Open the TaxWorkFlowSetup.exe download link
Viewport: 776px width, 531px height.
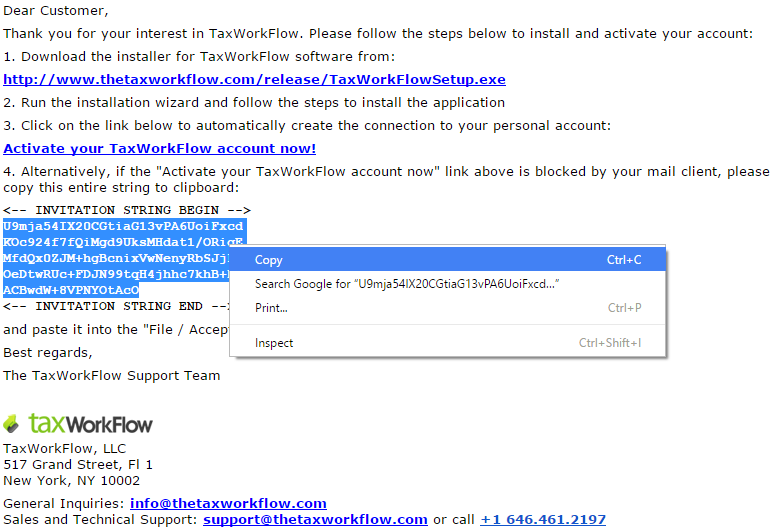coord(254,80)
